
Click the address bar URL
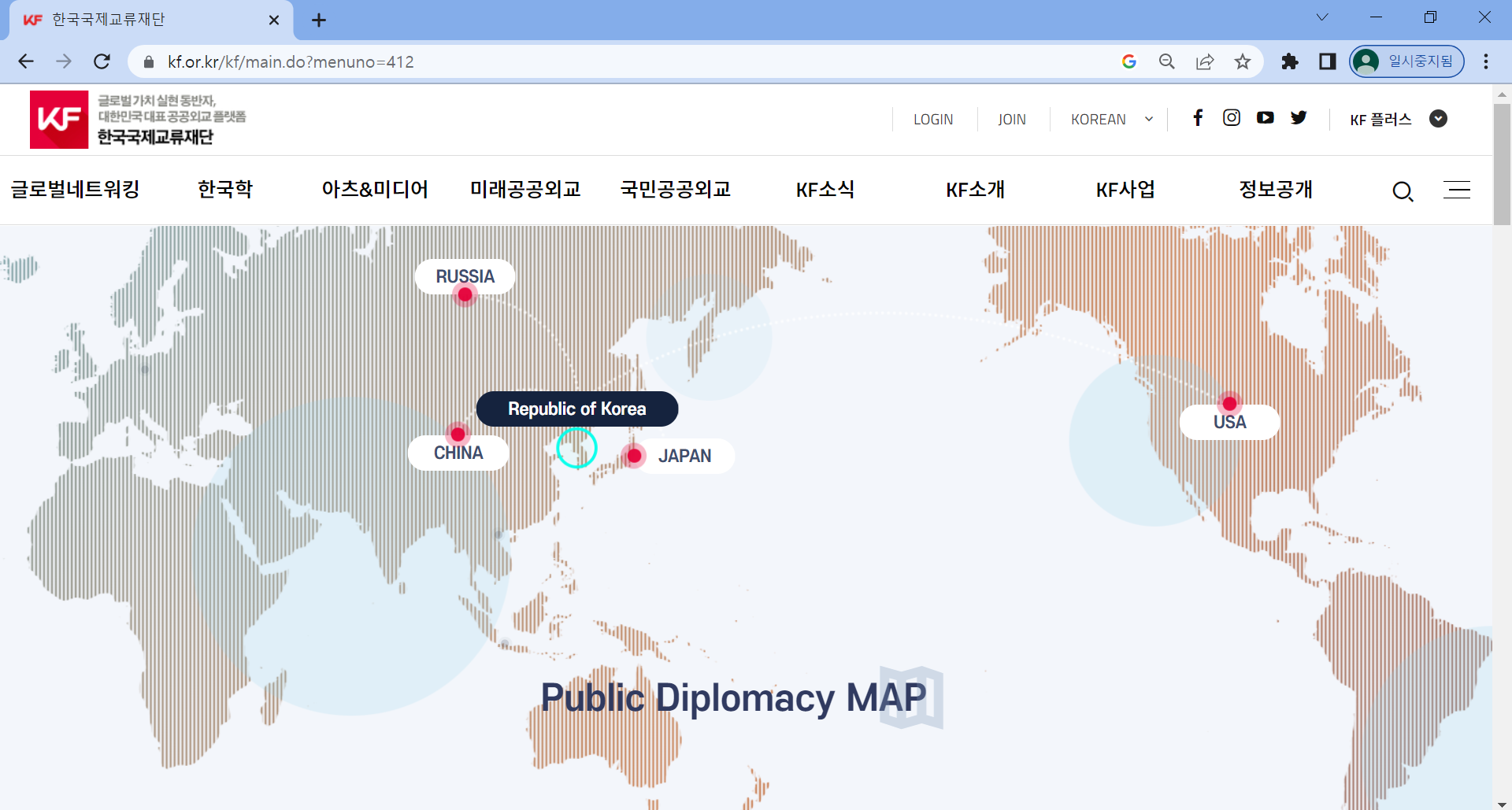290,61
